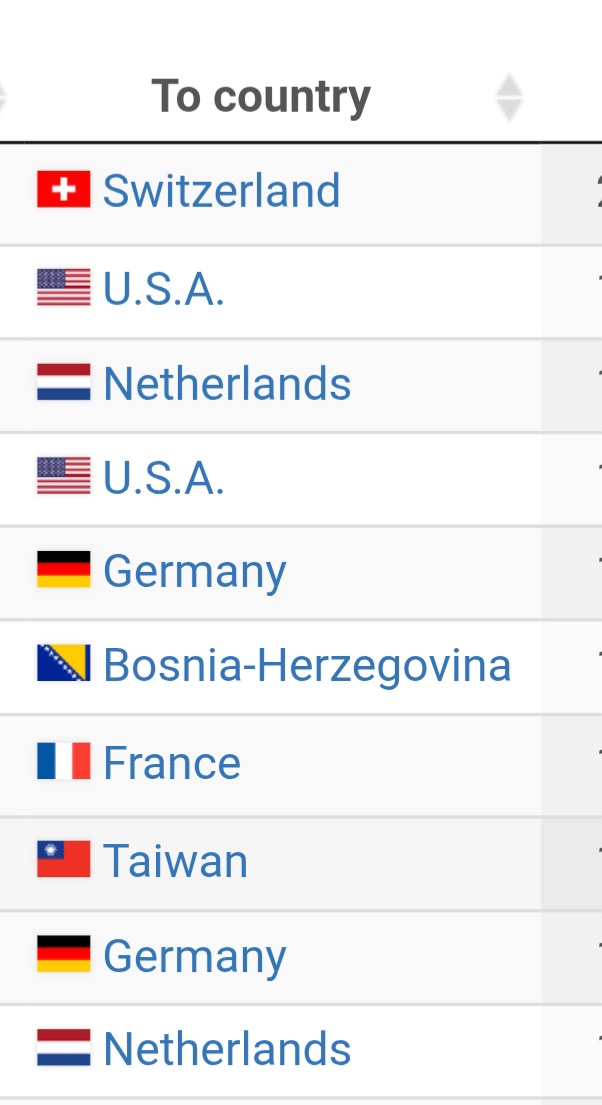Click the Switzerland flag icon
This screenshot has height=1105, width=602.
[x=63, y=190]
